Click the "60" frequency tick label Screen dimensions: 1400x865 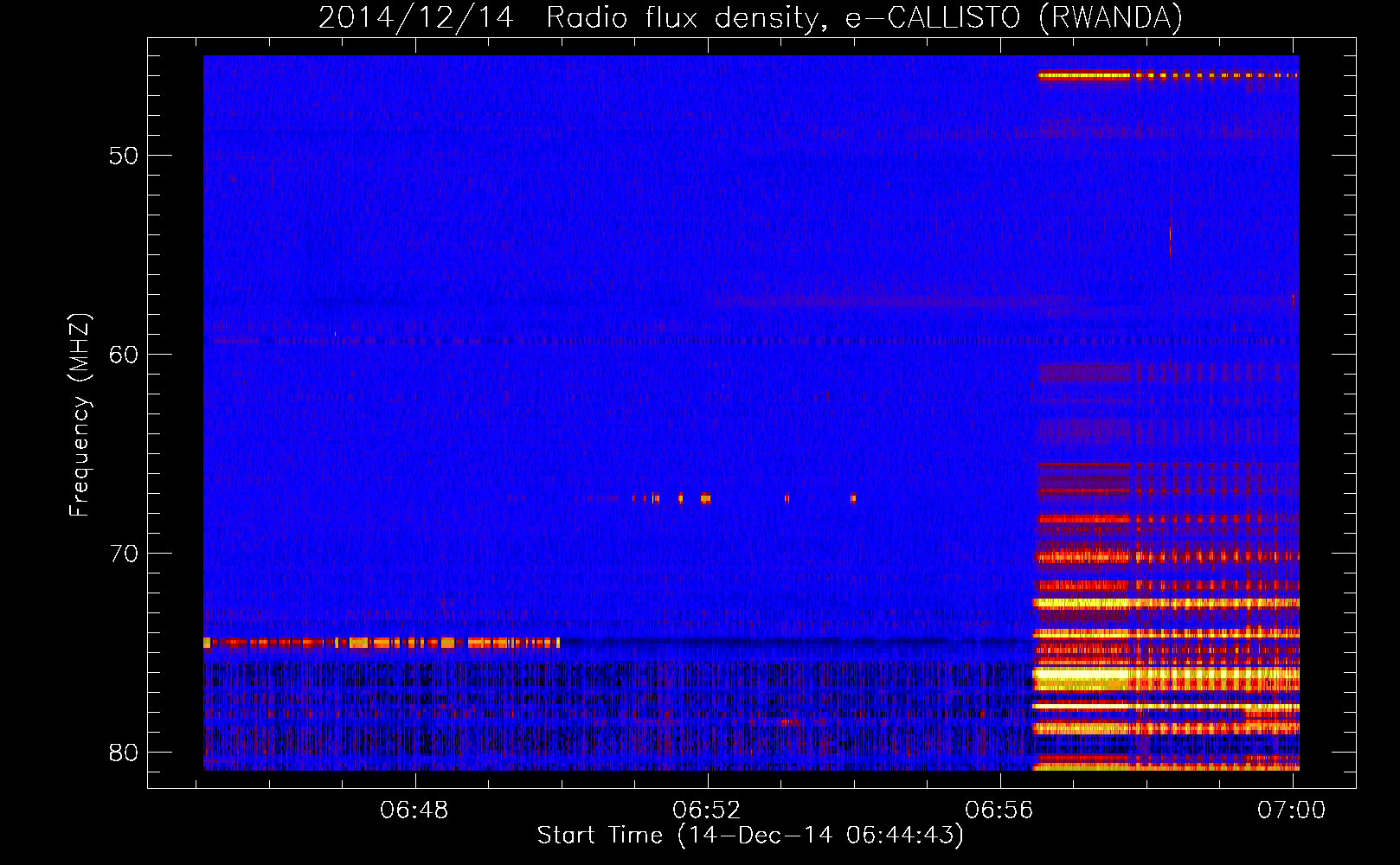(124, 355)
